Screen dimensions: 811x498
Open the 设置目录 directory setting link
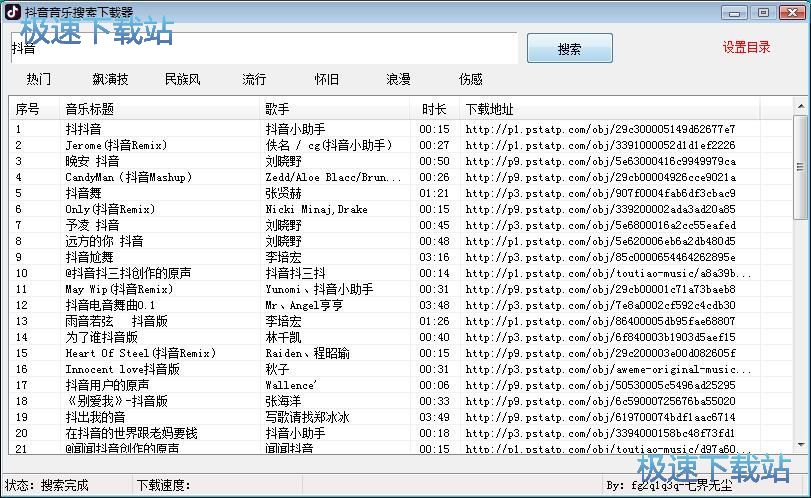(x=746, y=48)
